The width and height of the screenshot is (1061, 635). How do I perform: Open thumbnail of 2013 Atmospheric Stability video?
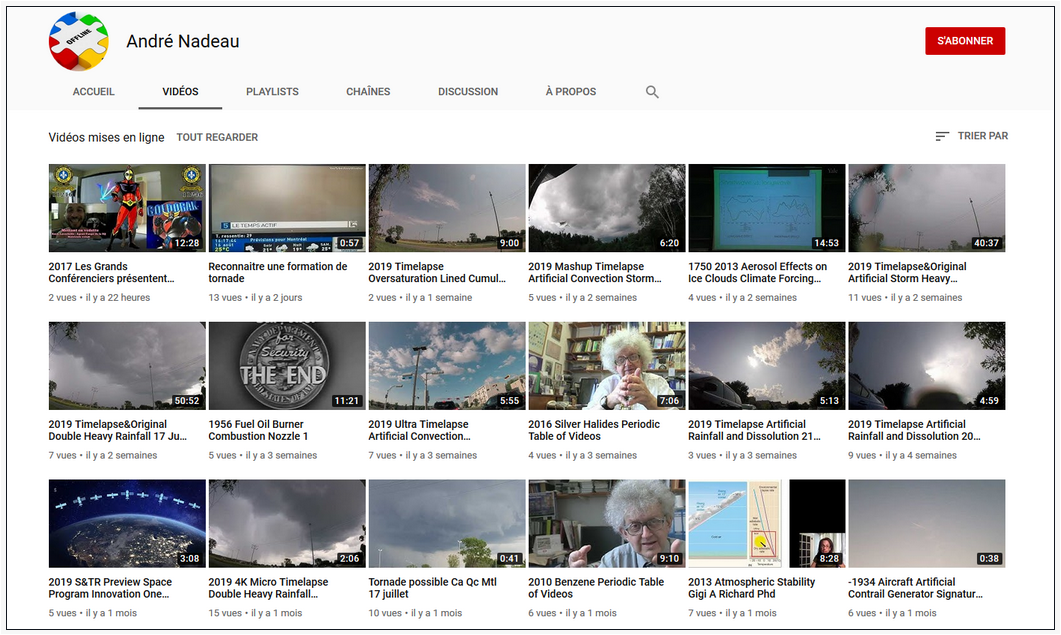[767, 523]
